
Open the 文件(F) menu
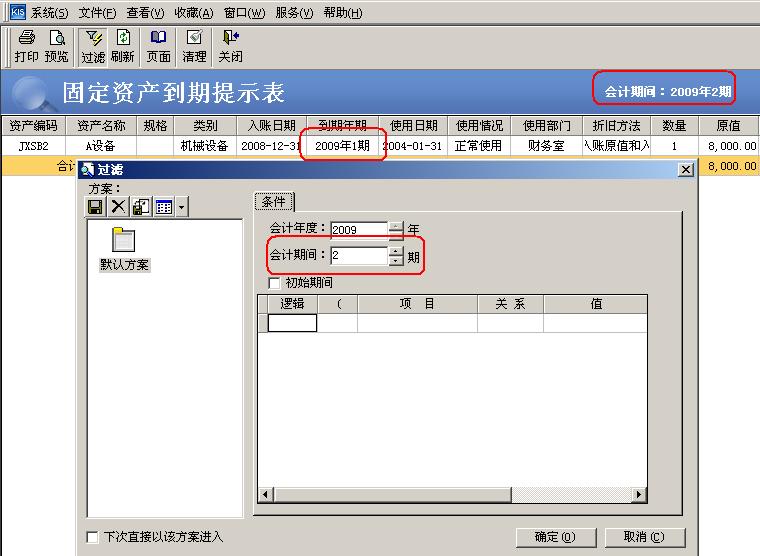[x=97, y=13]
